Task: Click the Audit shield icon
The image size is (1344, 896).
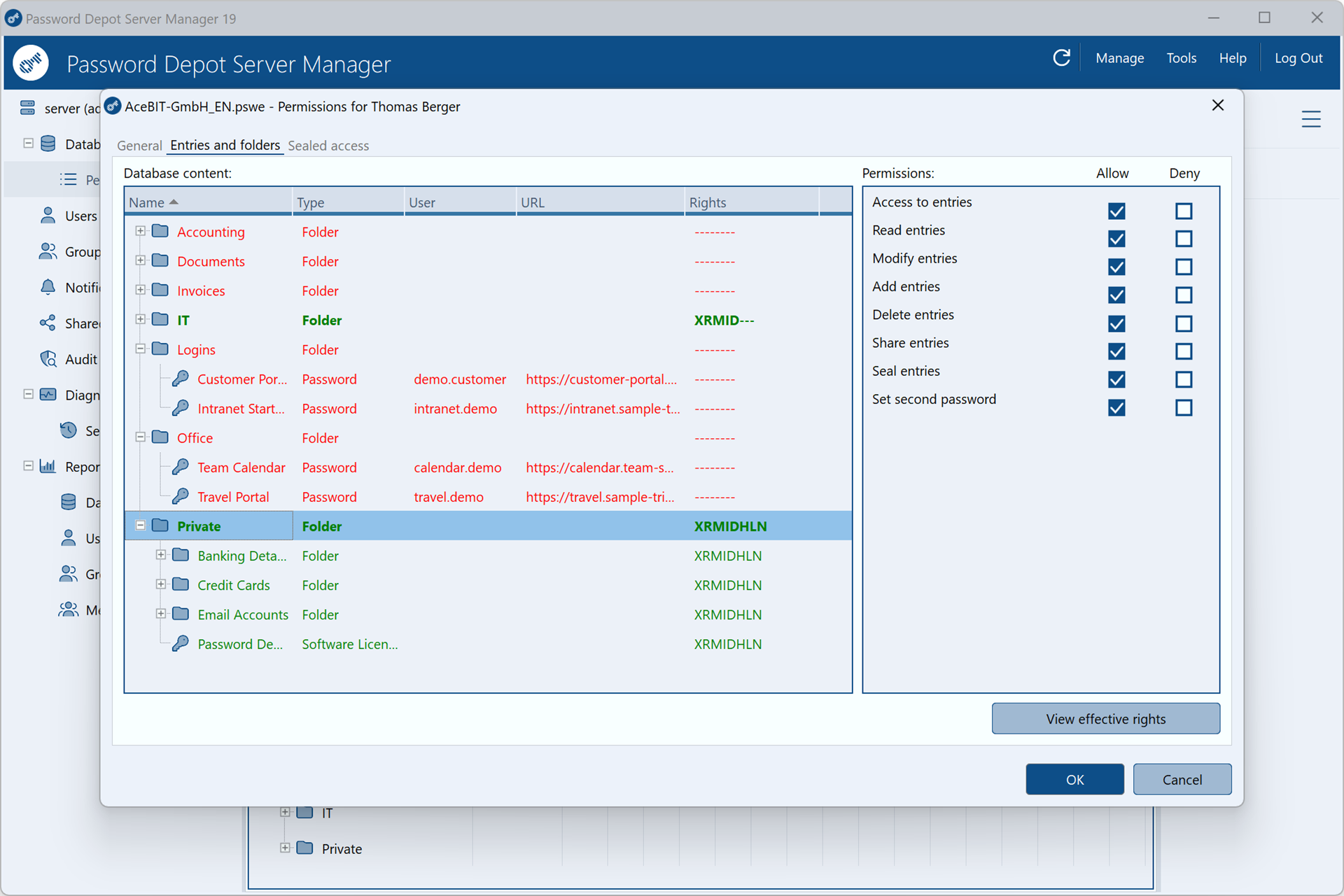Action: [48, 359]
